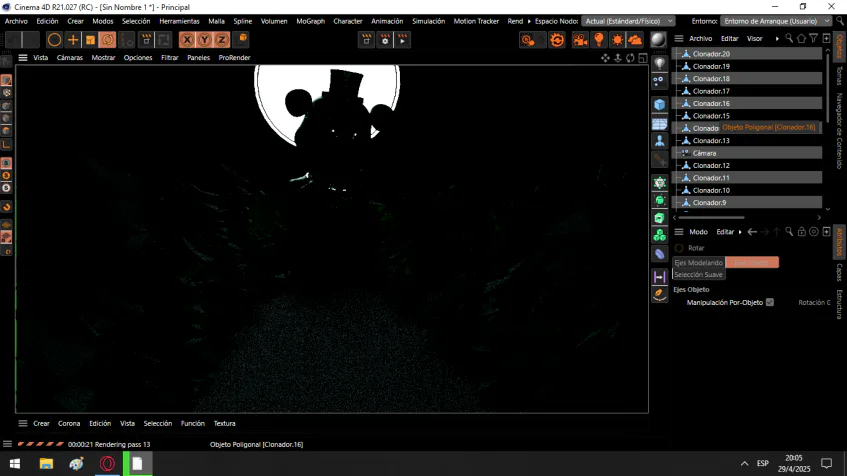Open File Explorer from taskbar
Viewport: 847px width, 476px height.
(46, 464)
